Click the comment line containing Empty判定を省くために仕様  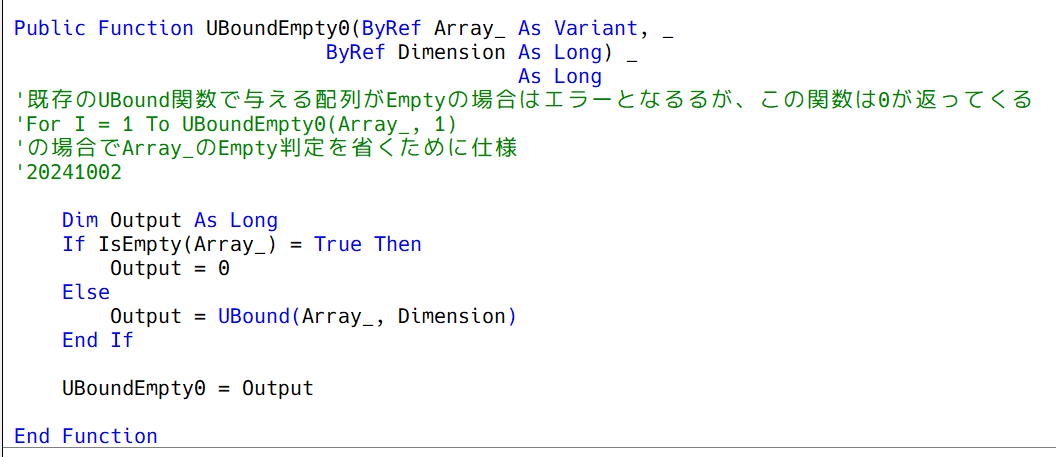[265, 149]
